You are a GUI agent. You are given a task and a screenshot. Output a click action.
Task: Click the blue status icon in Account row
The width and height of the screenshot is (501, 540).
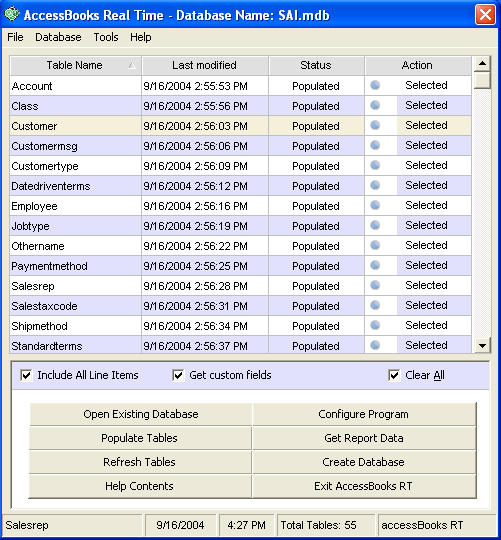pyautogui.click(x=375, y=85)
